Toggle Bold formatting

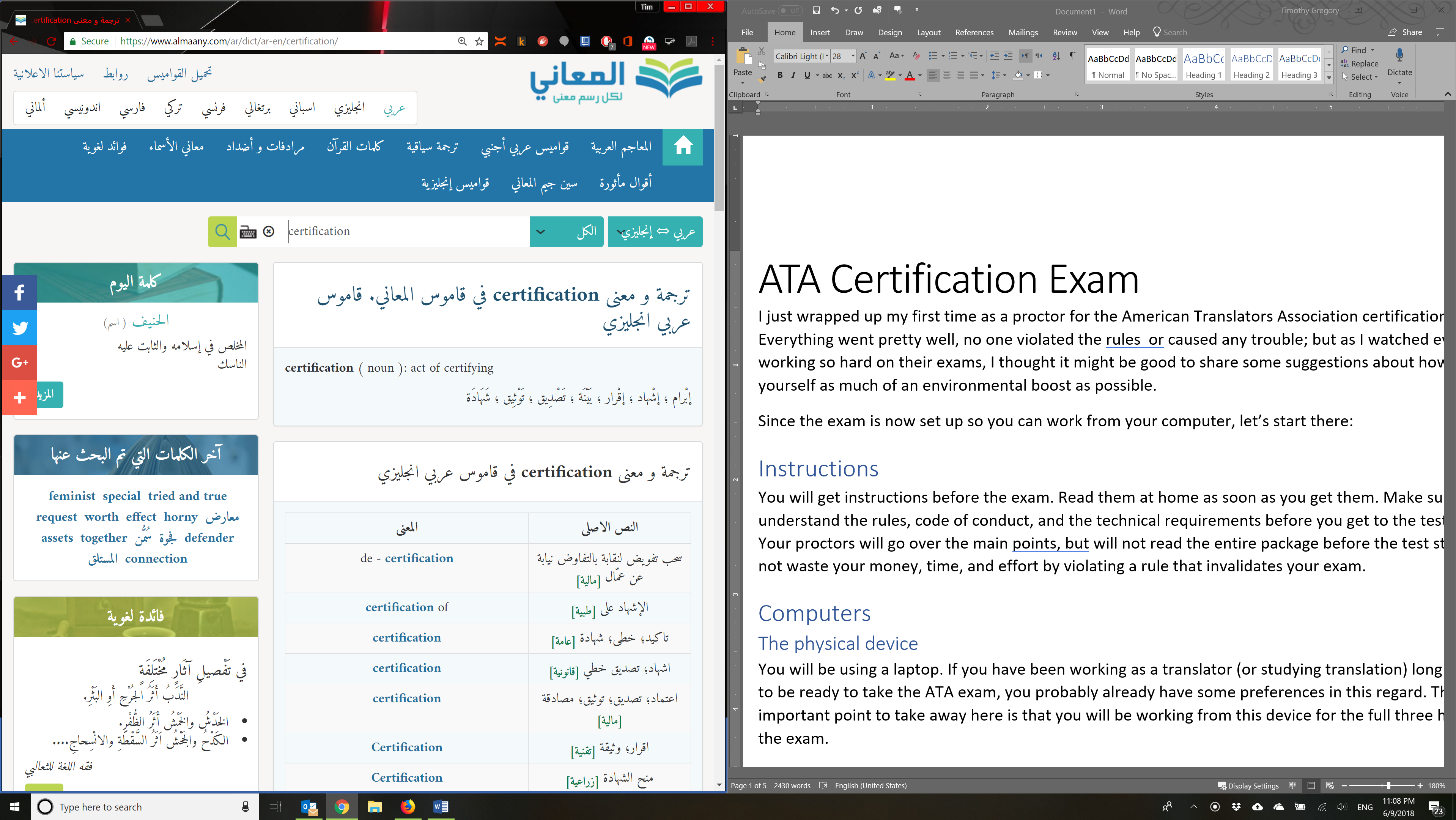click(779, 74)
